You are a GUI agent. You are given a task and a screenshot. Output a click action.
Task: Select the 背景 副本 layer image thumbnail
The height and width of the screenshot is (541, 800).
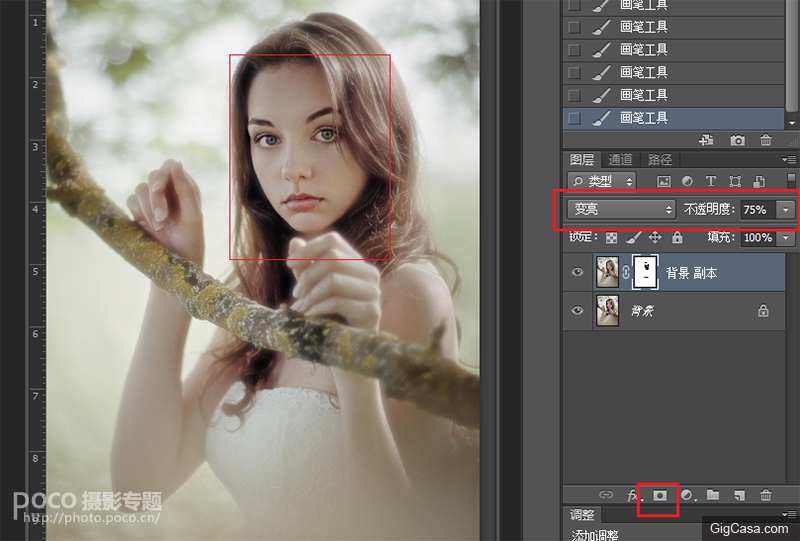[608, 272]
